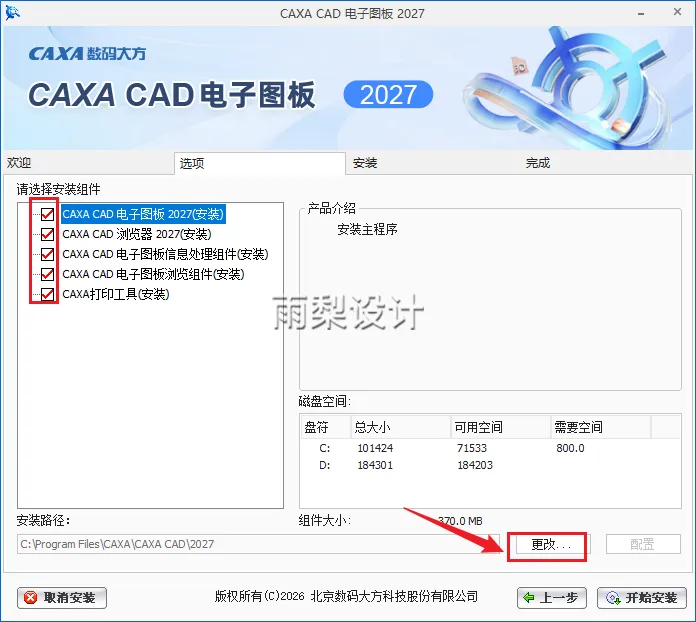696x622 pixels.
Task: Click C: total size 101424
Action: (375, 448)
